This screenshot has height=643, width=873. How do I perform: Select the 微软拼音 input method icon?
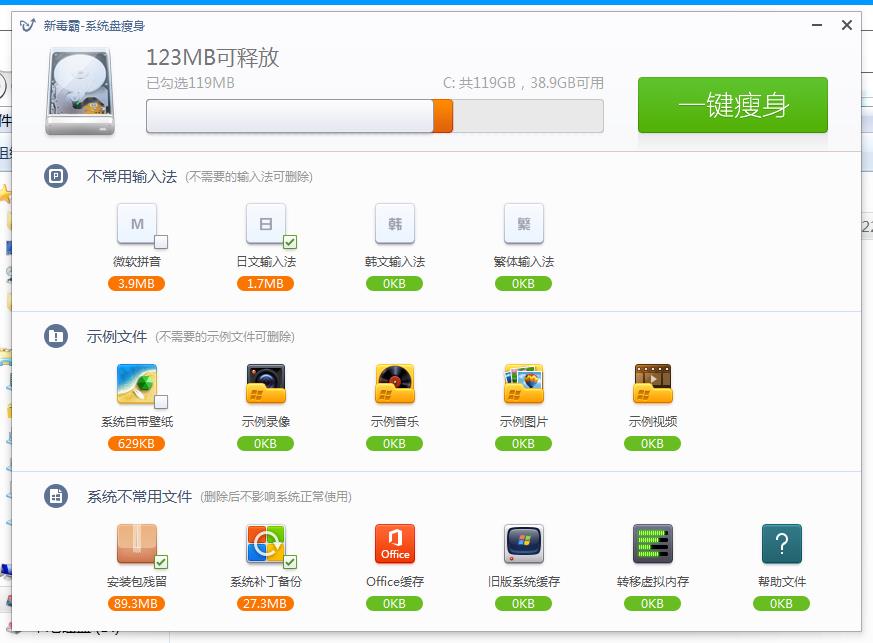point(137,224)
